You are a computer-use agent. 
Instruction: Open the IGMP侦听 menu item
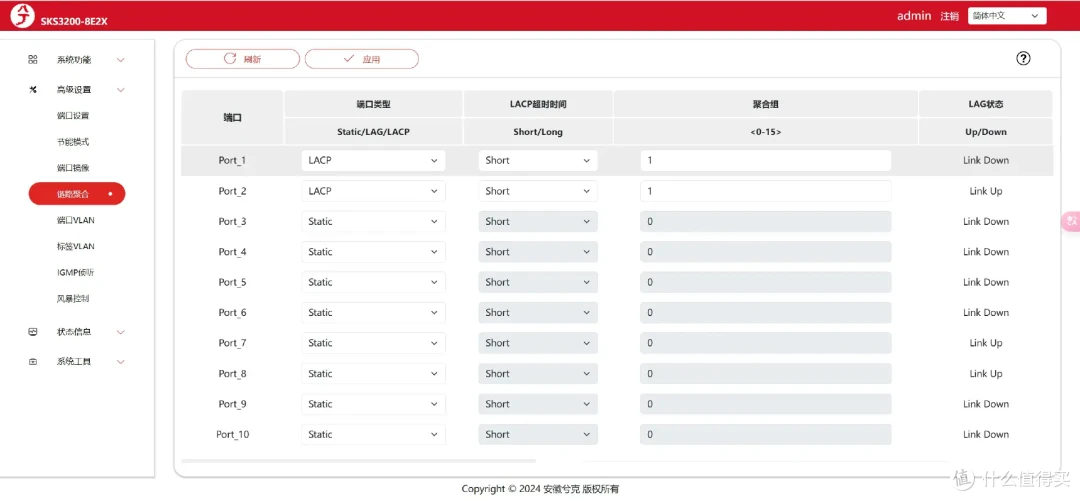click(76, 272)
